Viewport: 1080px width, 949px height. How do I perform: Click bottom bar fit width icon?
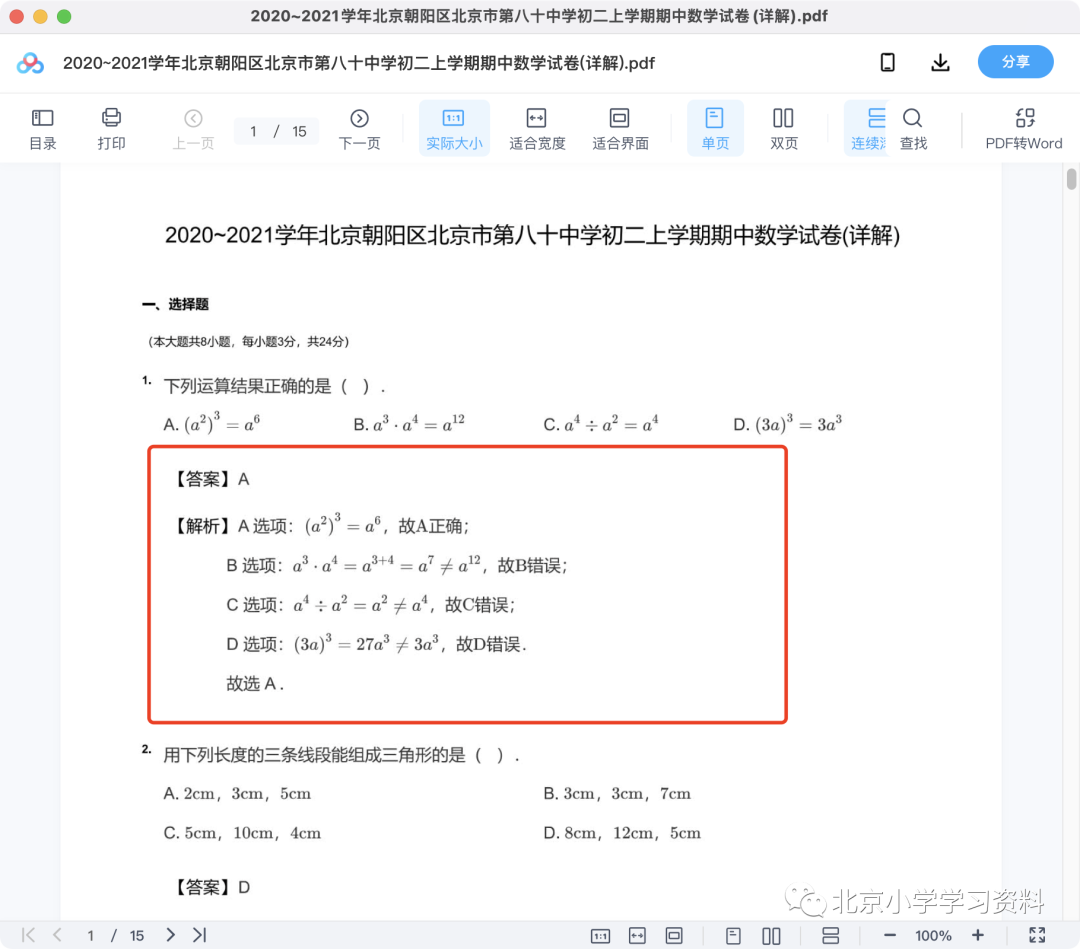click(x=638, y=935)
